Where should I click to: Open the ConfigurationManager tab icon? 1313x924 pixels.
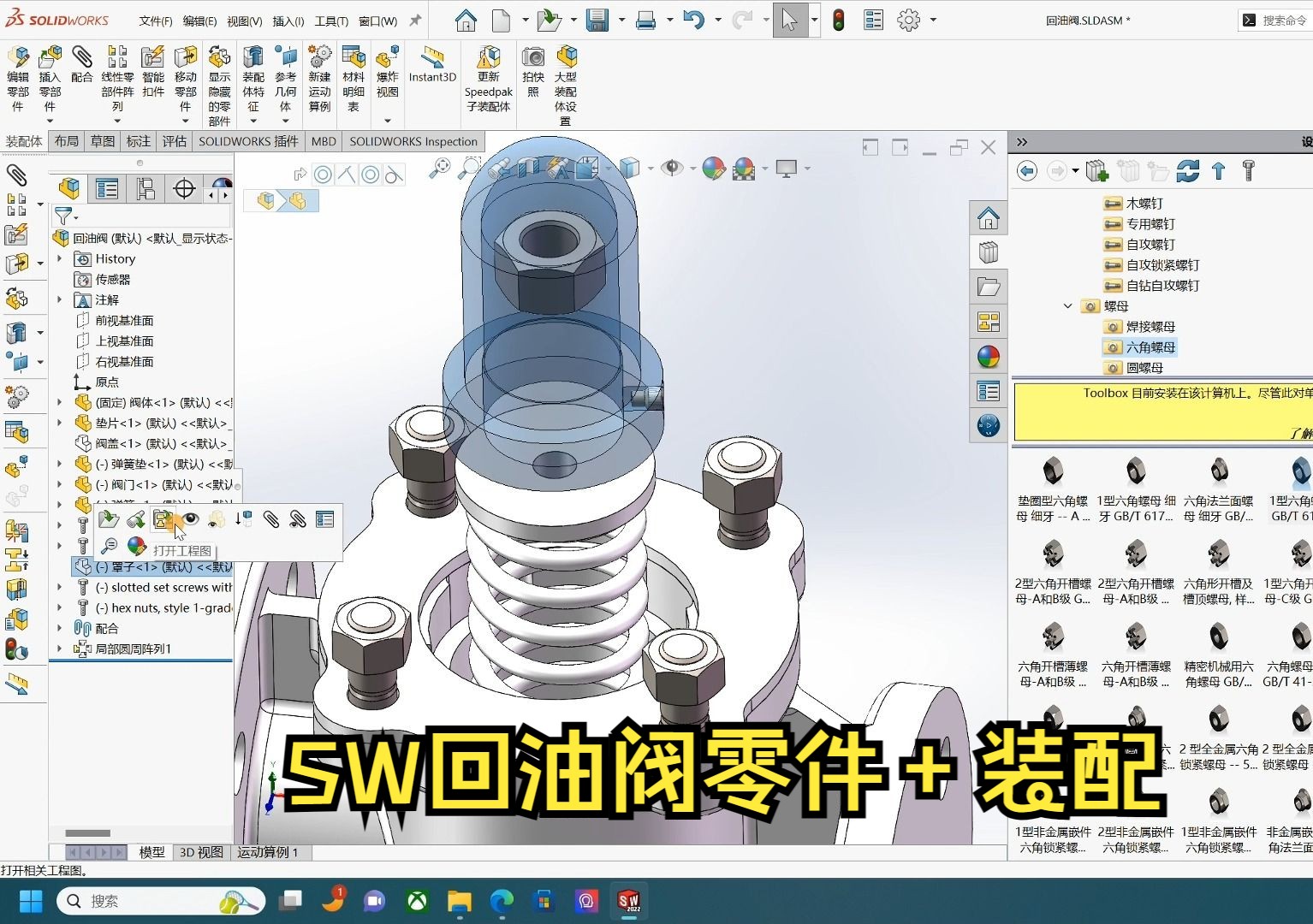[x=146, y=188]
